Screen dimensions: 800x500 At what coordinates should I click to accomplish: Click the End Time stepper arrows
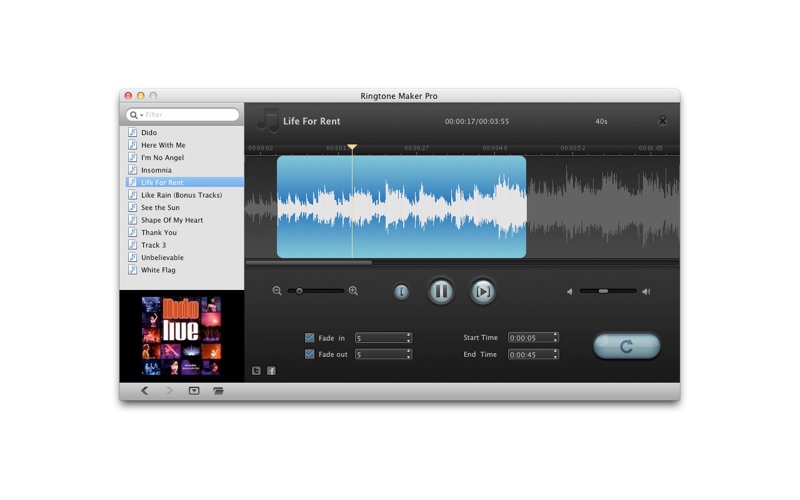coord(555,354)
